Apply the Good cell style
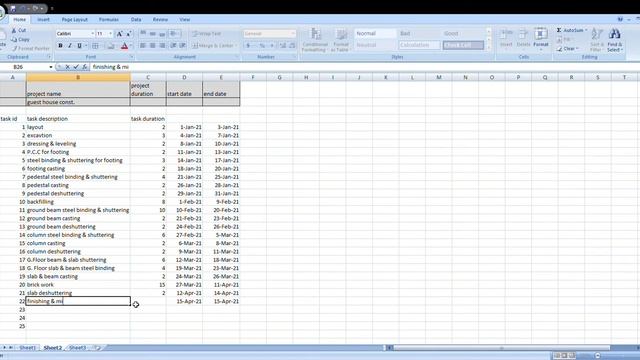Viewport: 640px width, 360px height. pyautogui.click(x=463, y=33)
